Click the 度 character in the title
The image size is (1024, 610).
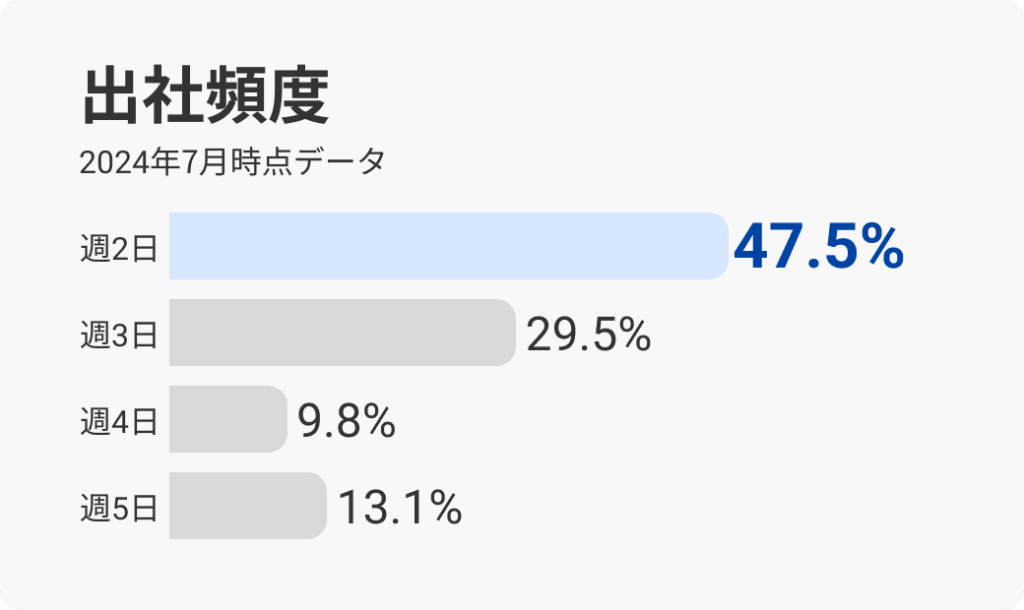(x=299, y=95)
